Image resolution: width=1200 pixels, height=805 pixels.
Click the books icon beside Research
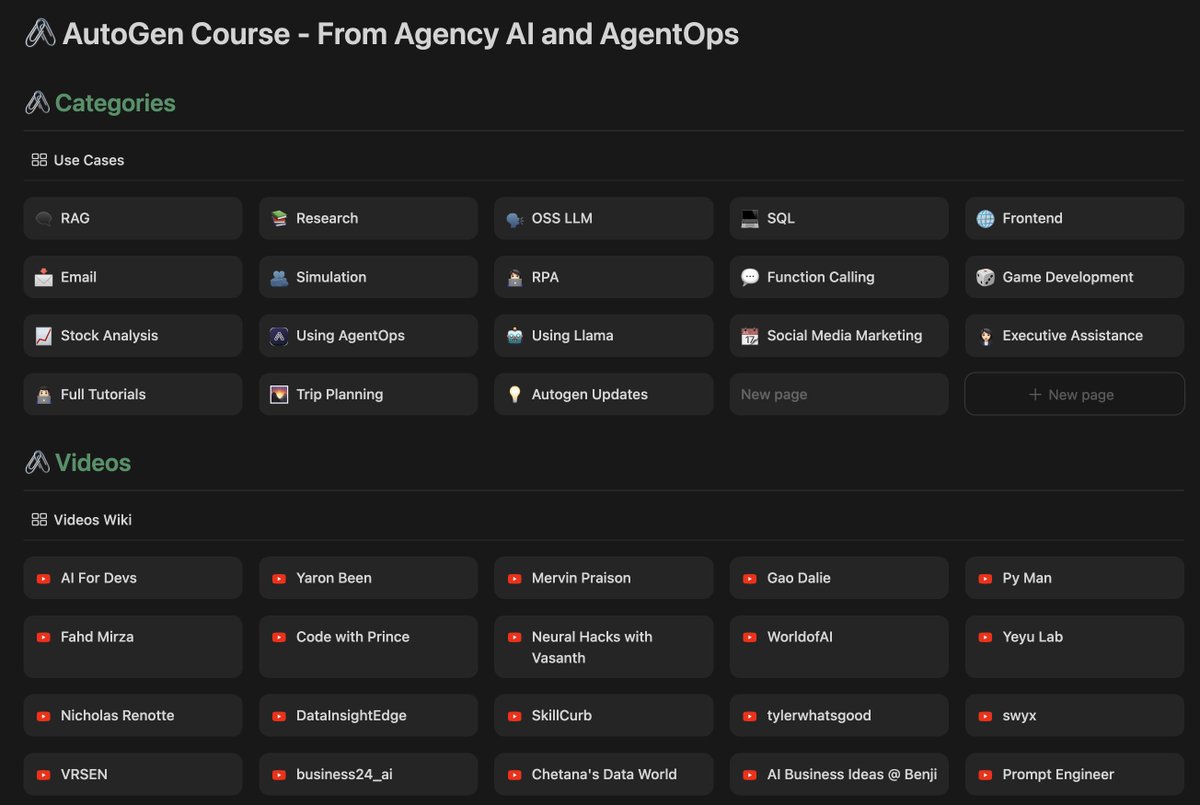(x=279, y=219)
